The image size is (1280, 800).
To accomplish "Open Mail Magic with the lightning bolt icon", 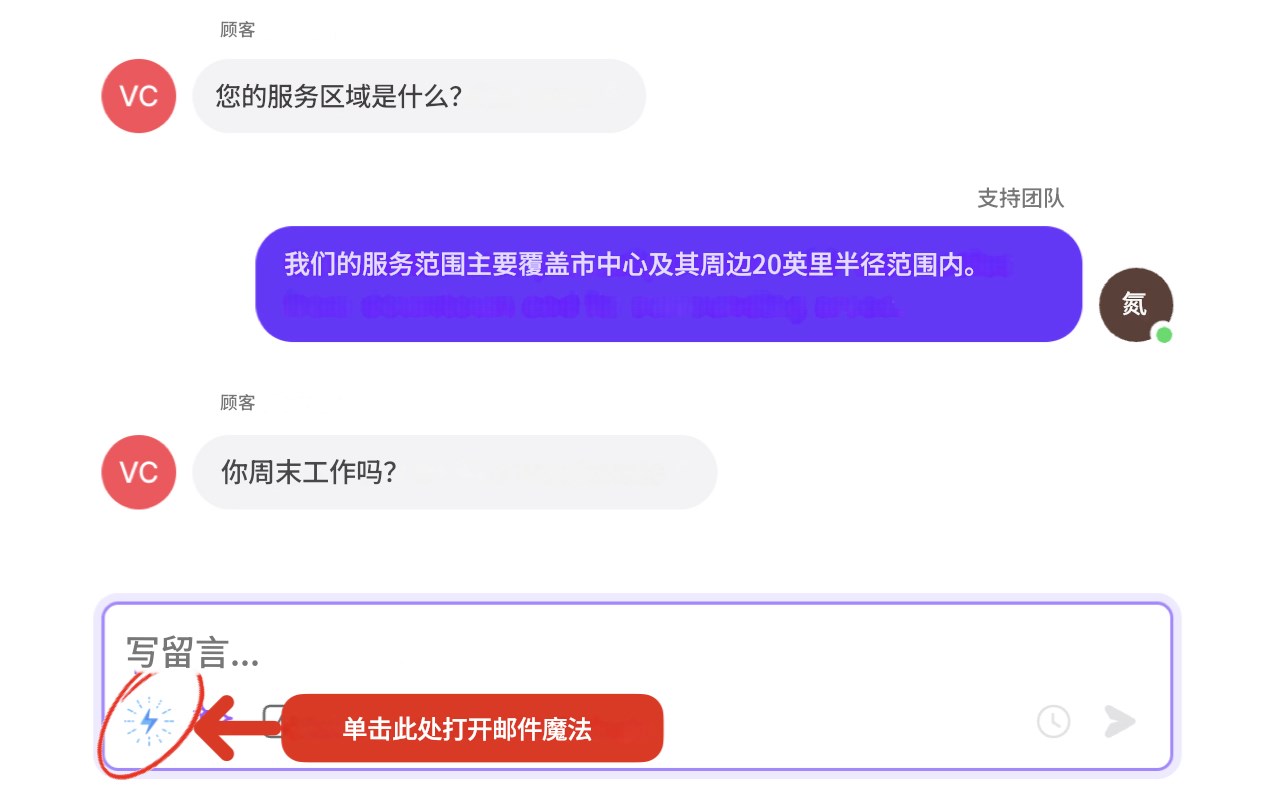I will [149, 721].
